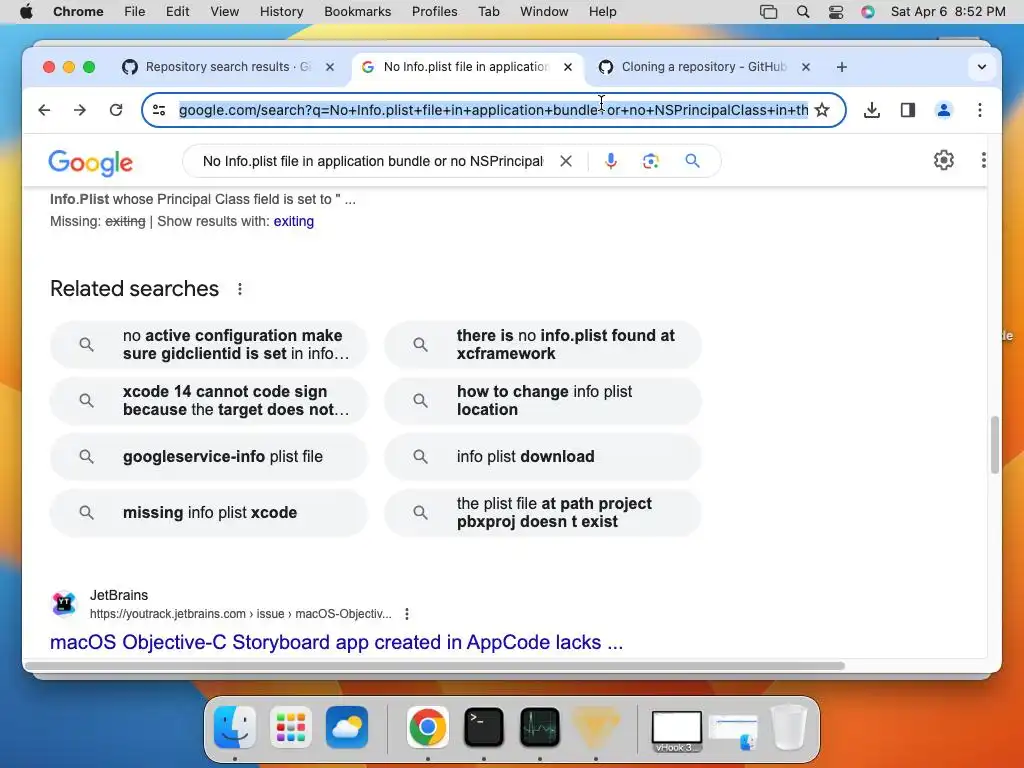
Task: Open the Apple menu
Action: (x=26, y=12)
